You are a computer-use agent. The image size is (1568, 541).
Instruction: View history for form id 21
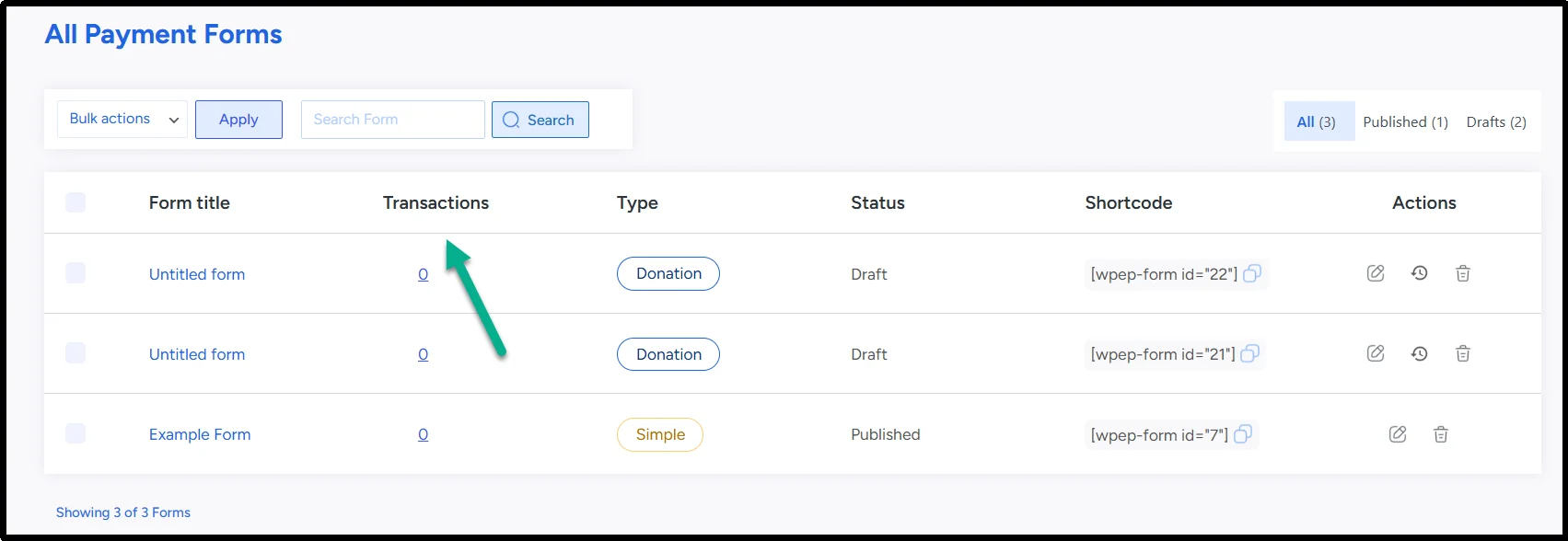point(1420,353)
